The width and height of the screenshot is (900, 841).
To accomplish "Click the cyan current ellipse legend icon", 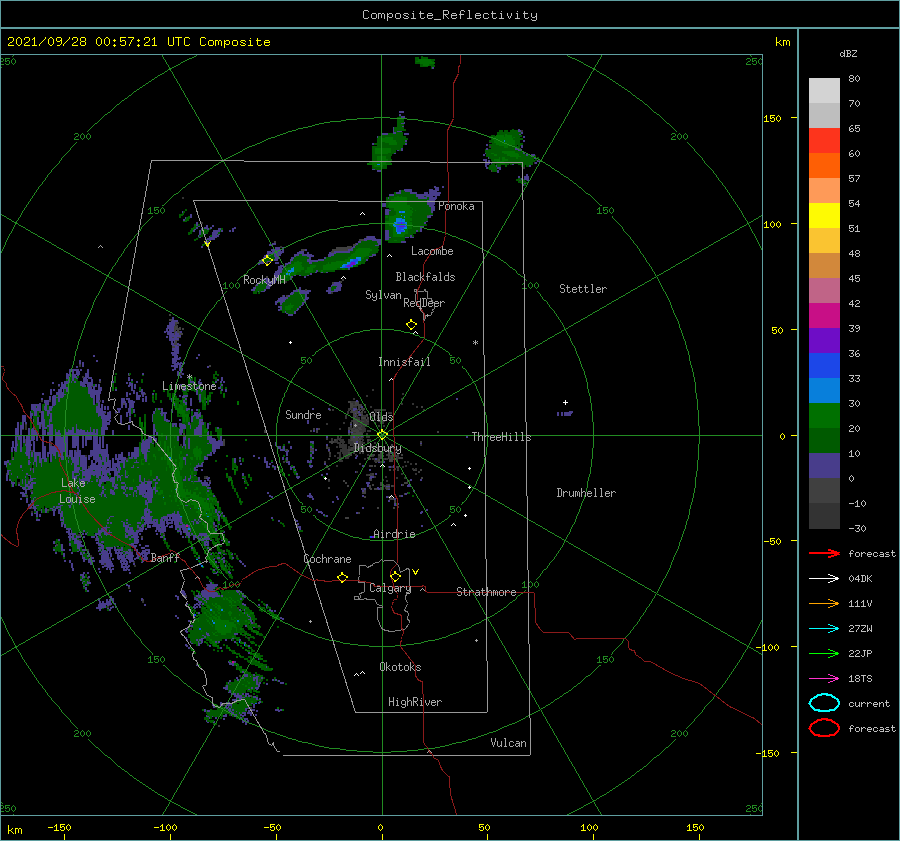I will click(824, 703).
